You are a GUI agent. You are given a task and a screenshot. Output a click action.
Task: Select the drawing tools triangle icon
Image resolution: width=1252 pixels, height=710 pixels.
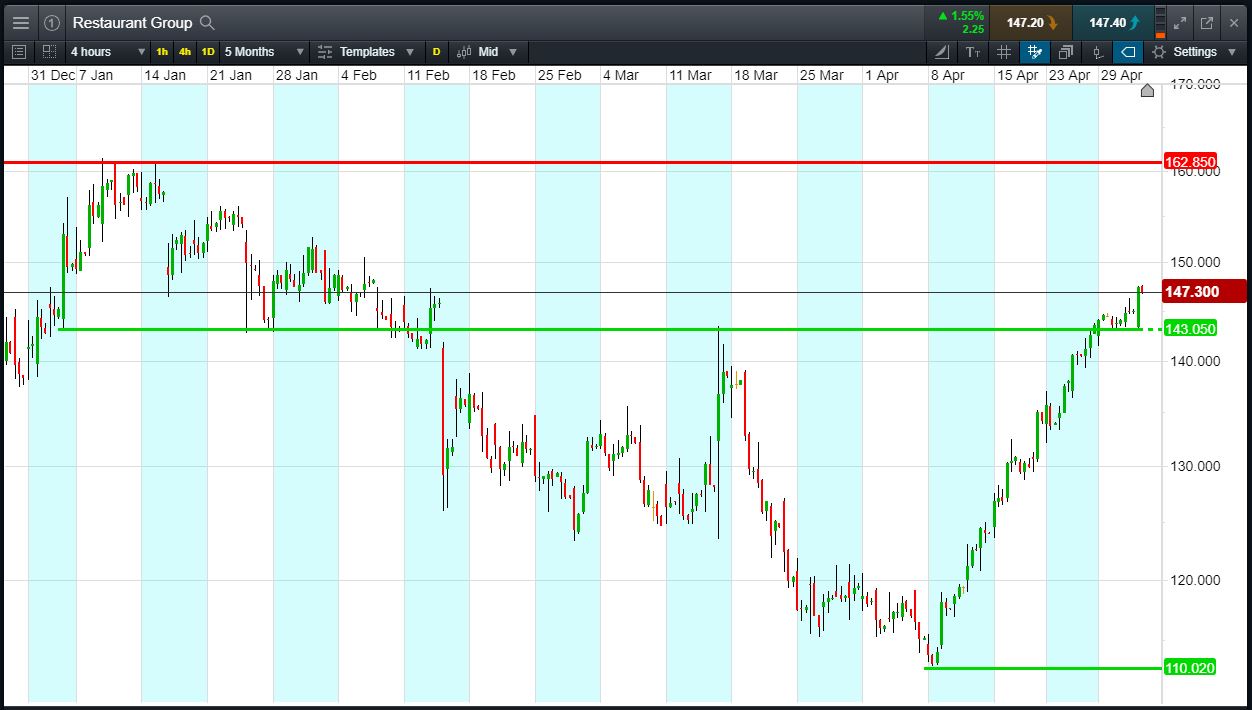(943, 52)
